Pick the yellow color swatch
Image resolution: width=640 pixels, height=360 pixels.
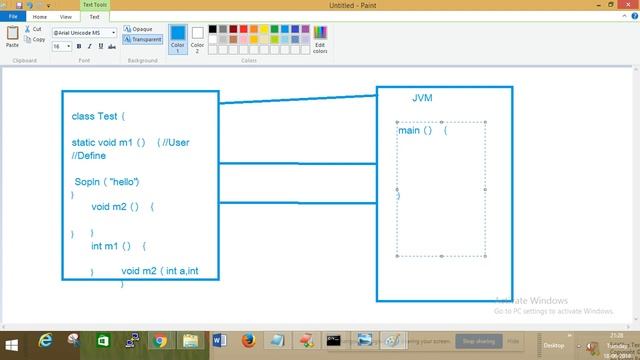(264, 29)
